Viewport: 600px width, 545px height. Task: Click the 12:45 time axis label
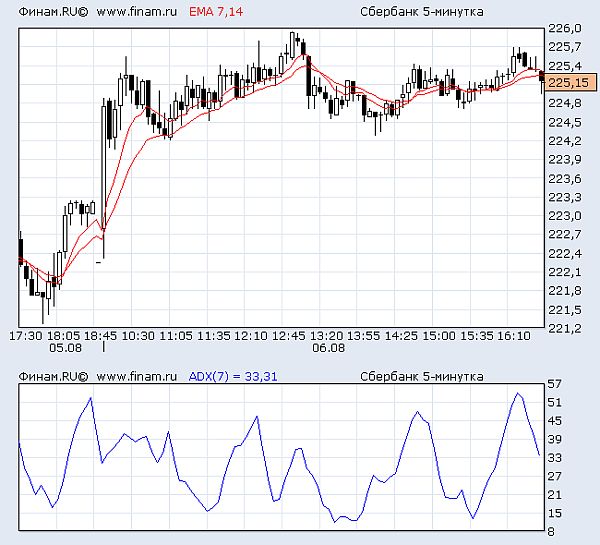[x=289, y=336]
